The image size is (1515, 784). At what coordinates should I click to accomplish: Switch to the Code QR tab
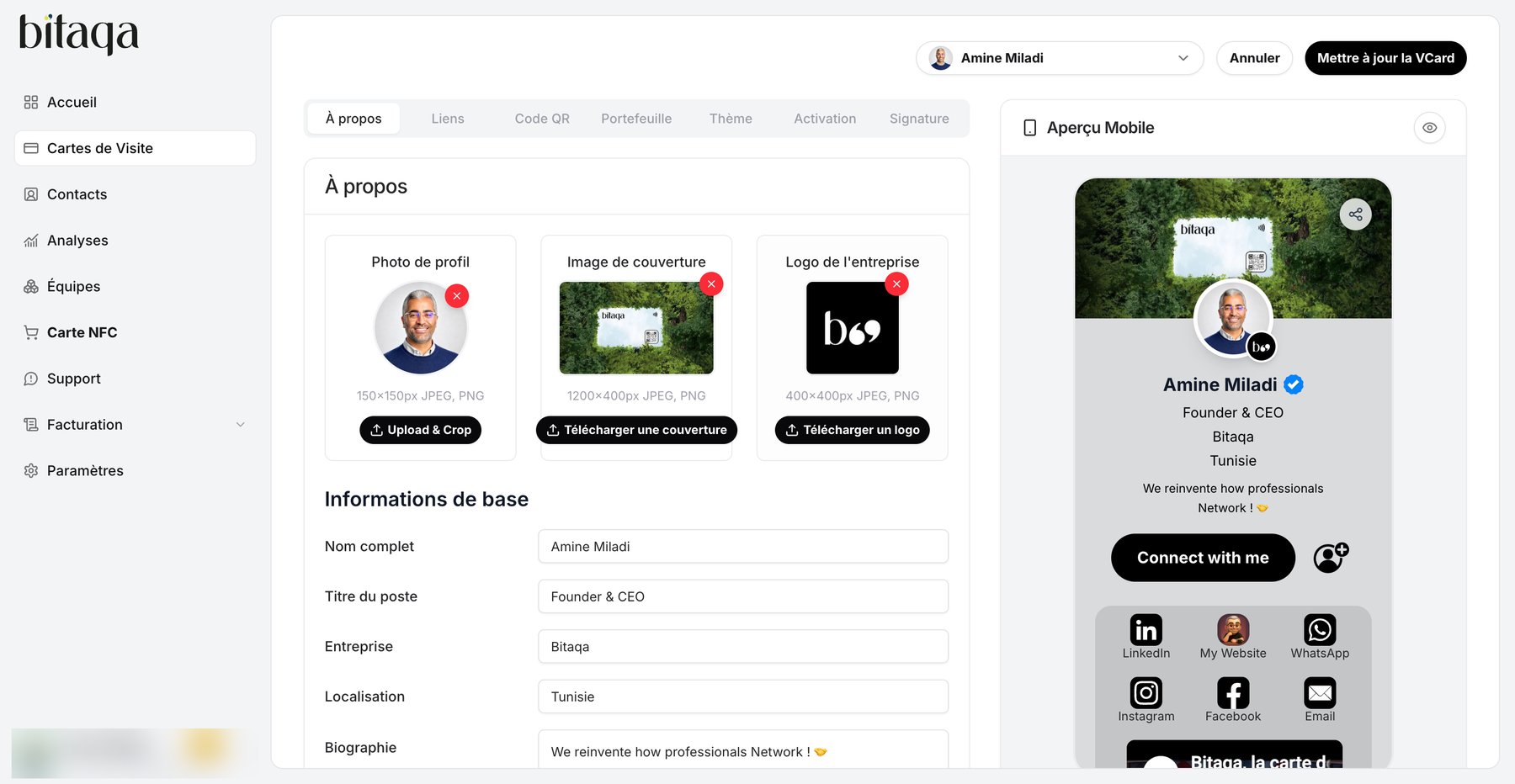(x=542, y=119)
